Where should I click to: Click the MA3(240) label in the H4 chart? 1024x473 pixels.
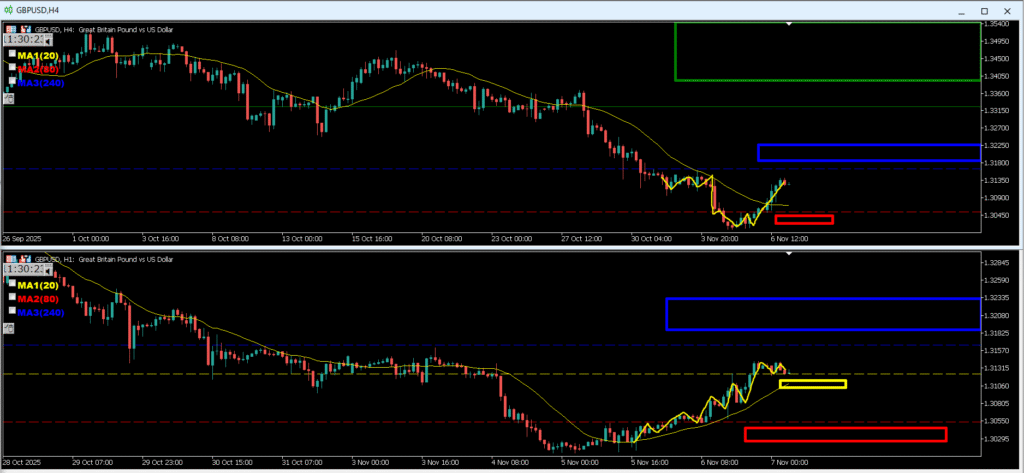[x=41, y=83]
